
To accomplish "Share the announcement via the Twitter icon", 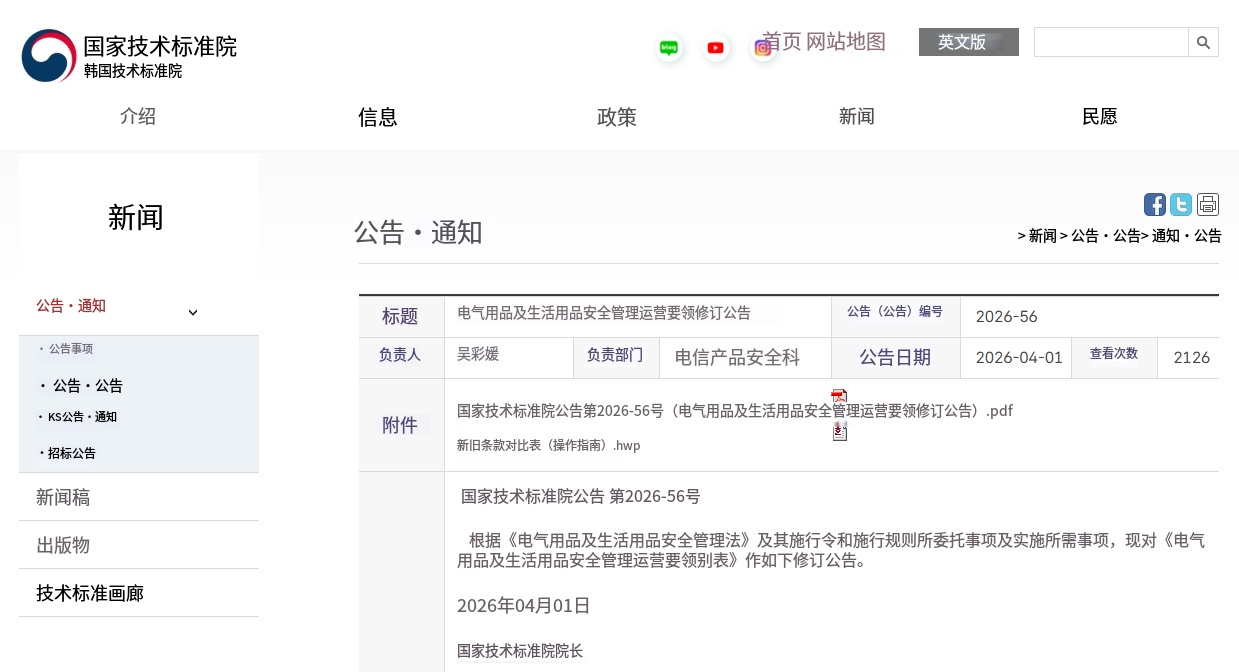I will 1181,204.
